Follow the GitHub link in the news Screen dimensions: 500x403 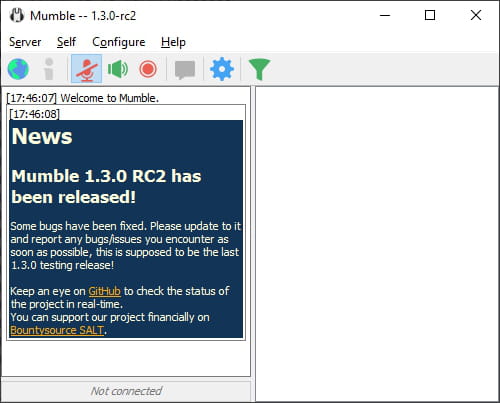[104, 291]
